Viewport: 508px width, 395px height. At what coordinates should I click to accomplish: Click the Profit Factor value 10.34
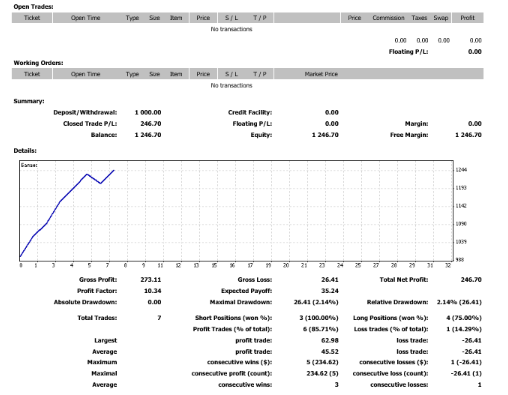click(152, 291)
